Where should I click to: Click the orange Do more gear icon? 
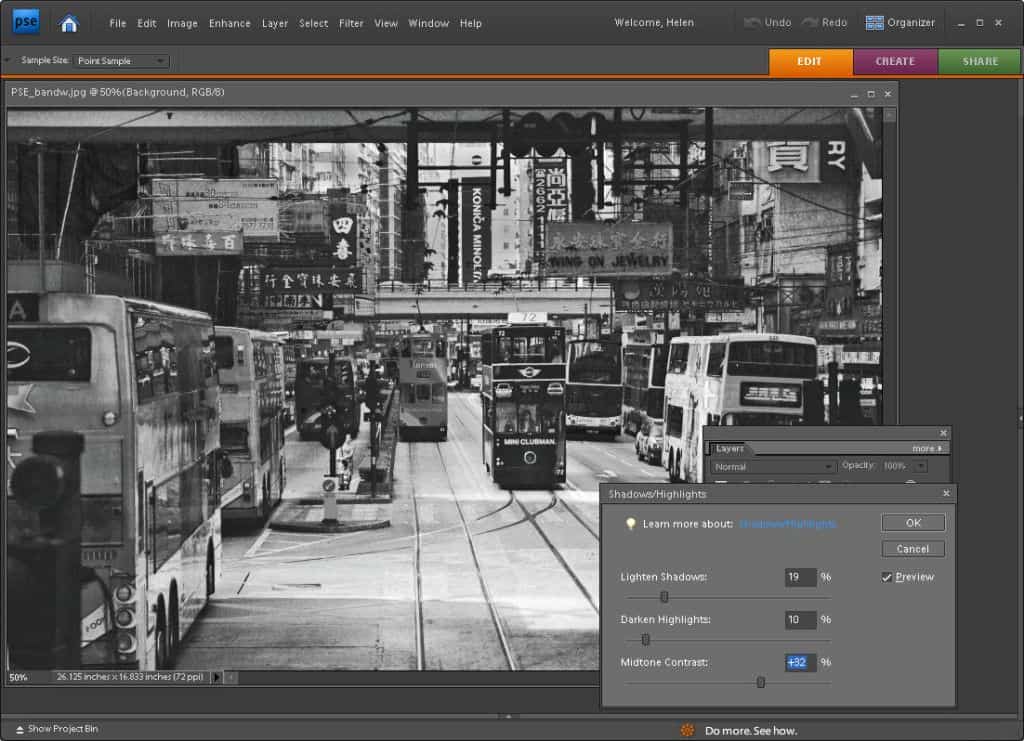(x=688, y=730)
